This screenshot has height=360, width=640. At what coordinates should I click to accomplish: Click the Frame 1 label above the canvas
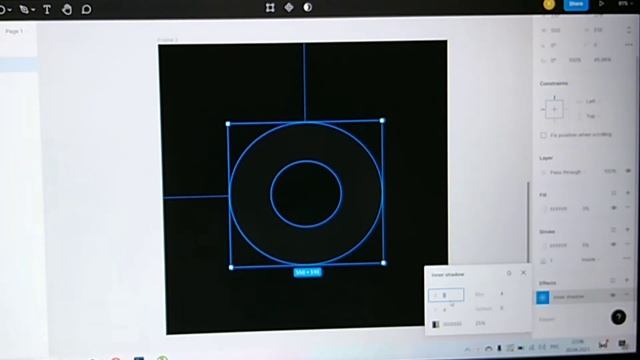coord(167,40)
